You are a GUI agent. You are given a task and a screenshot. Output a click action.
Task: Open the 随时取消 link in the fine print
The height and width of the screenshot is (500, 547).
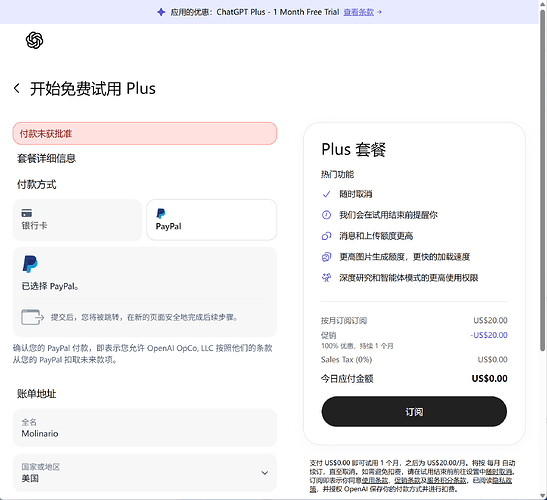coord(499,472)
